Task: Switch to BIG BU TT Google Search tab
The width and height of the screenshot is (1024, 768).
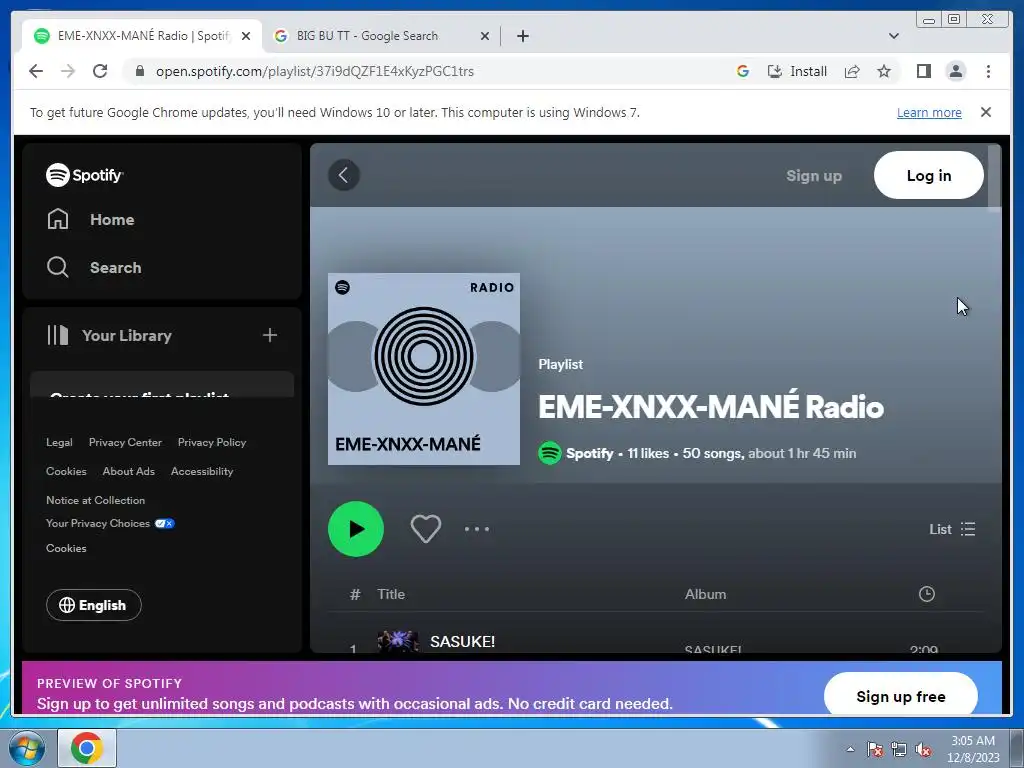Action: pyautogui.click(x=381, y=36)
